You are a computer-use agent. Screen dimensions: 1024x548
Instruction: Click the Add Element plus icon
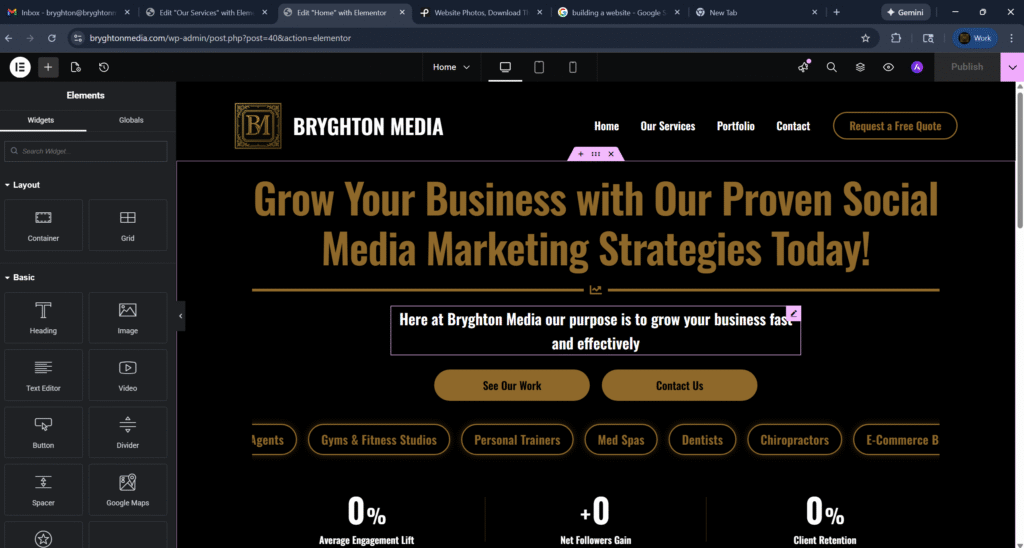(48, 67)
